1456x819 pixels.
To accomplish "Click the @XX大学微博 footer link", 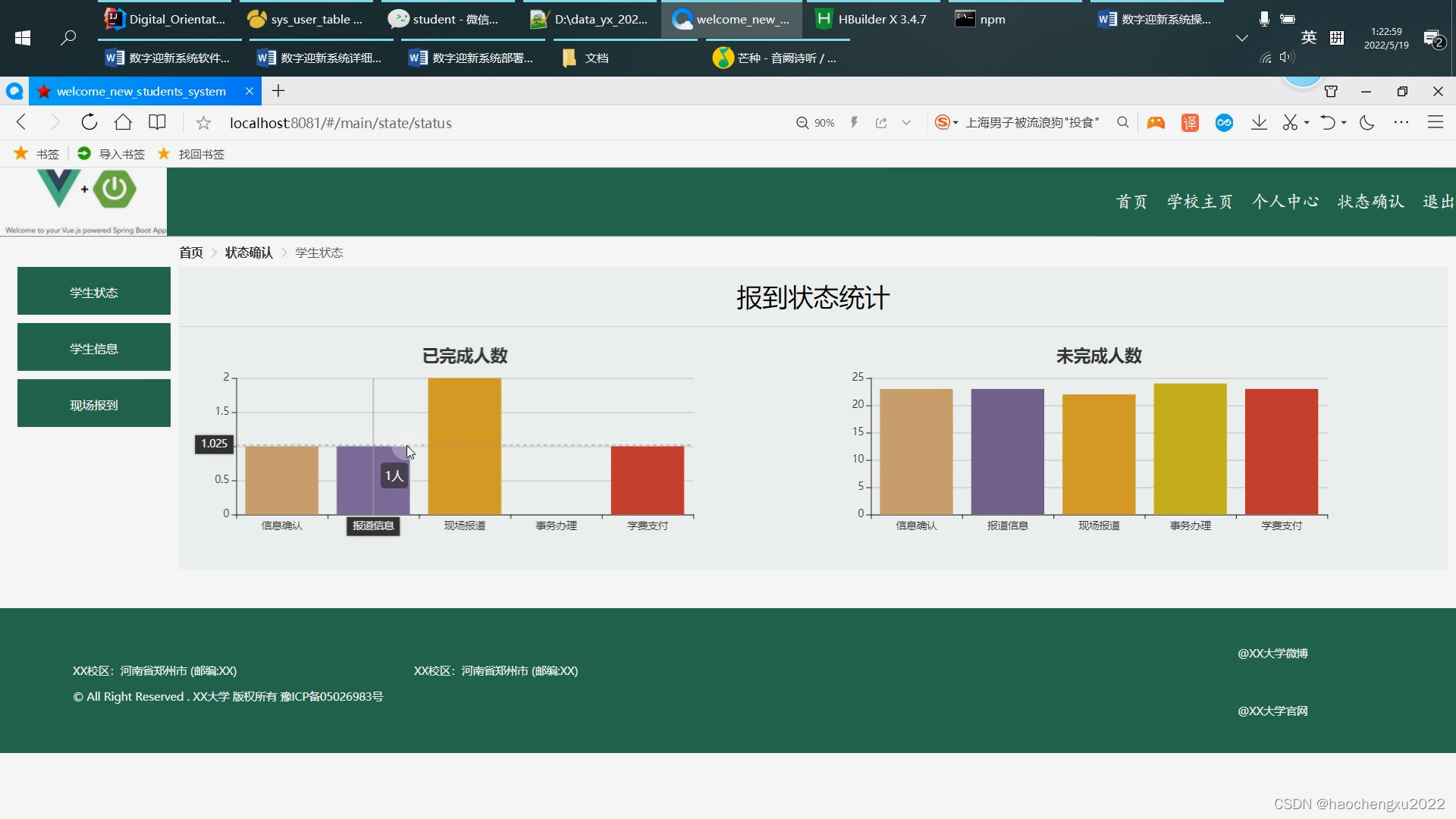I will [x=1272, y=653].
